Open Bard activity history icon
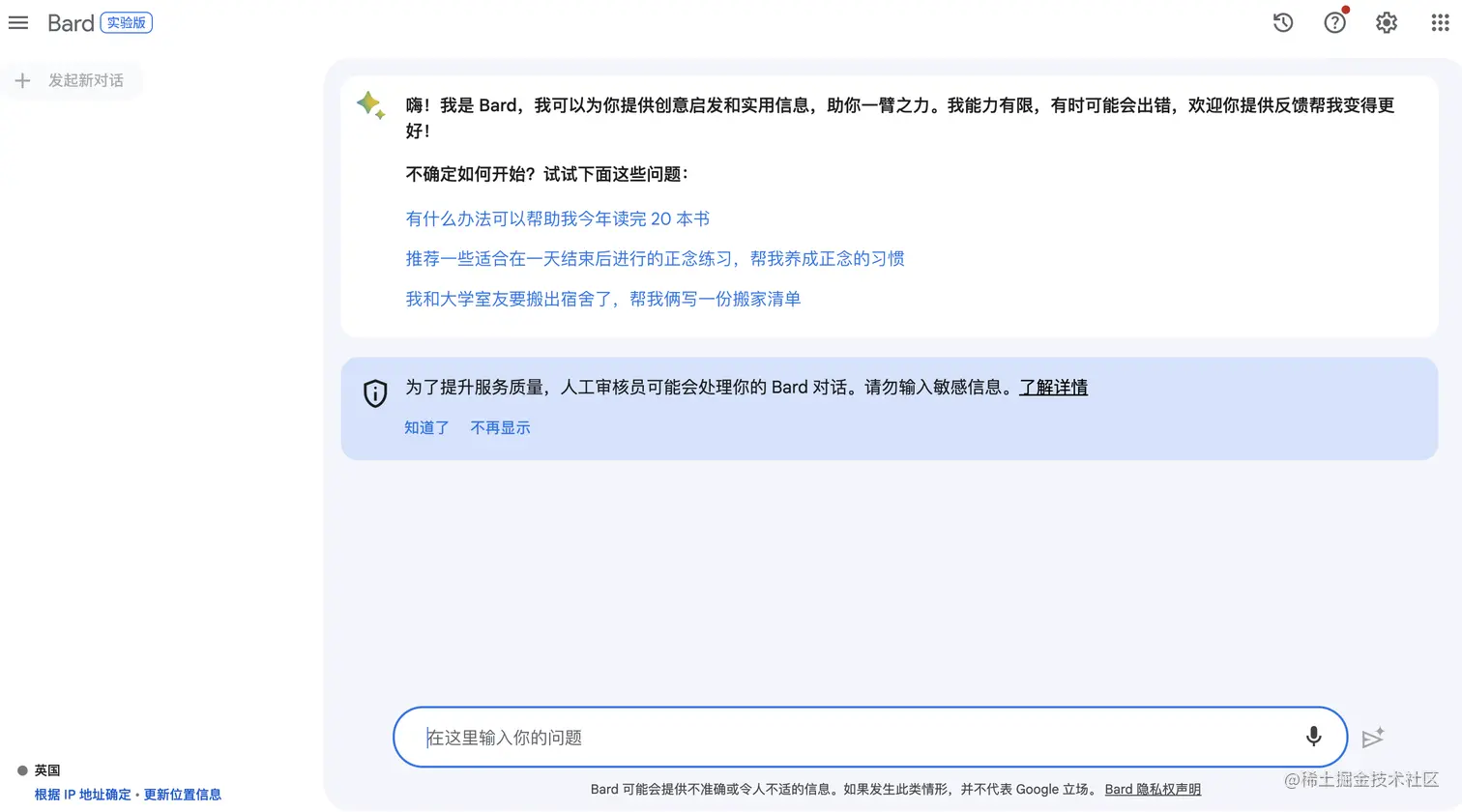Screen dimensions: 1462x812 (x=1283, y=22)
